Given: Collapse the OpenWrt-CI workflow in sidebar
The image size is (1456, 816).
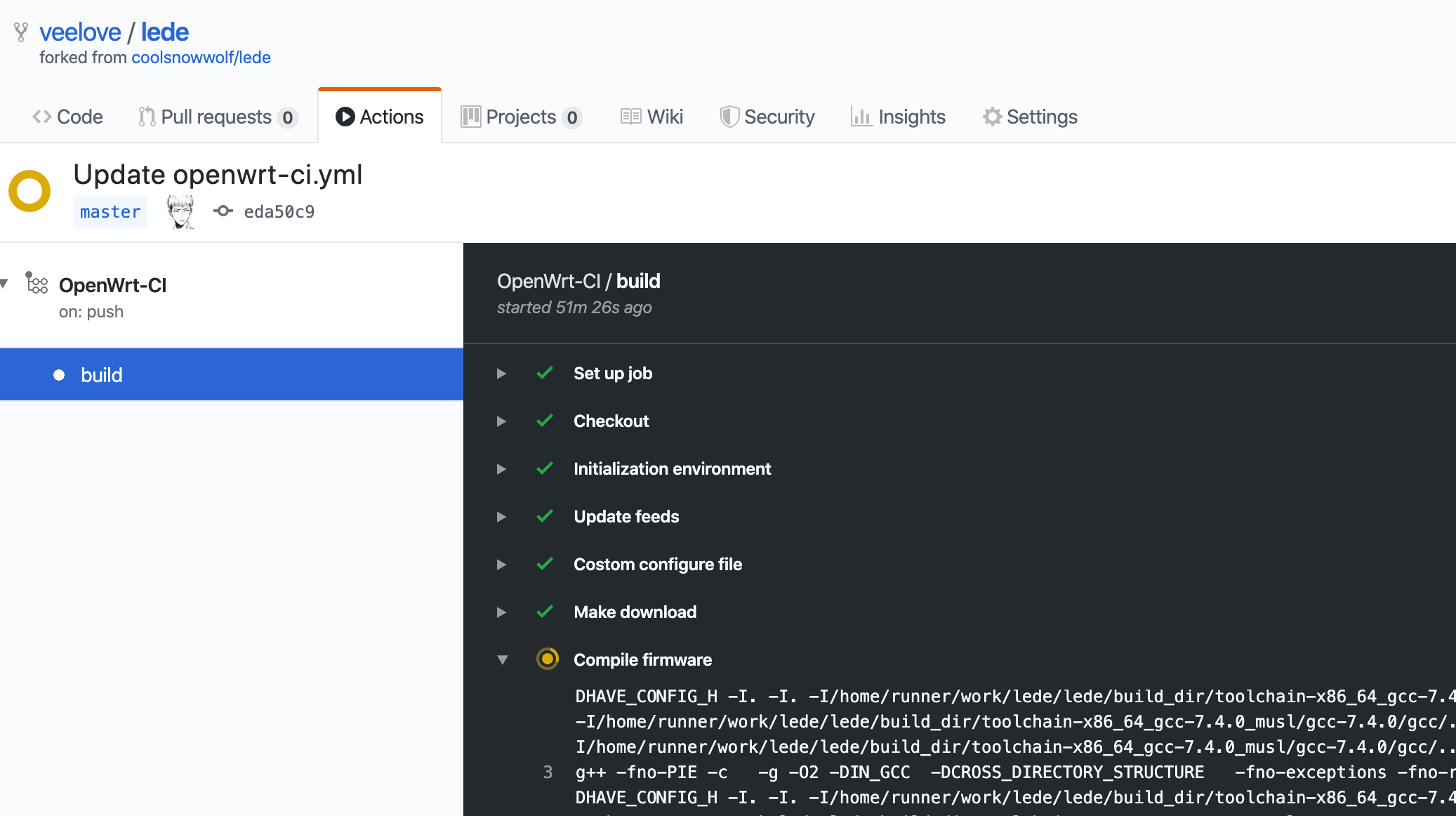Looking at the screenshot, I should click(4, 283).
